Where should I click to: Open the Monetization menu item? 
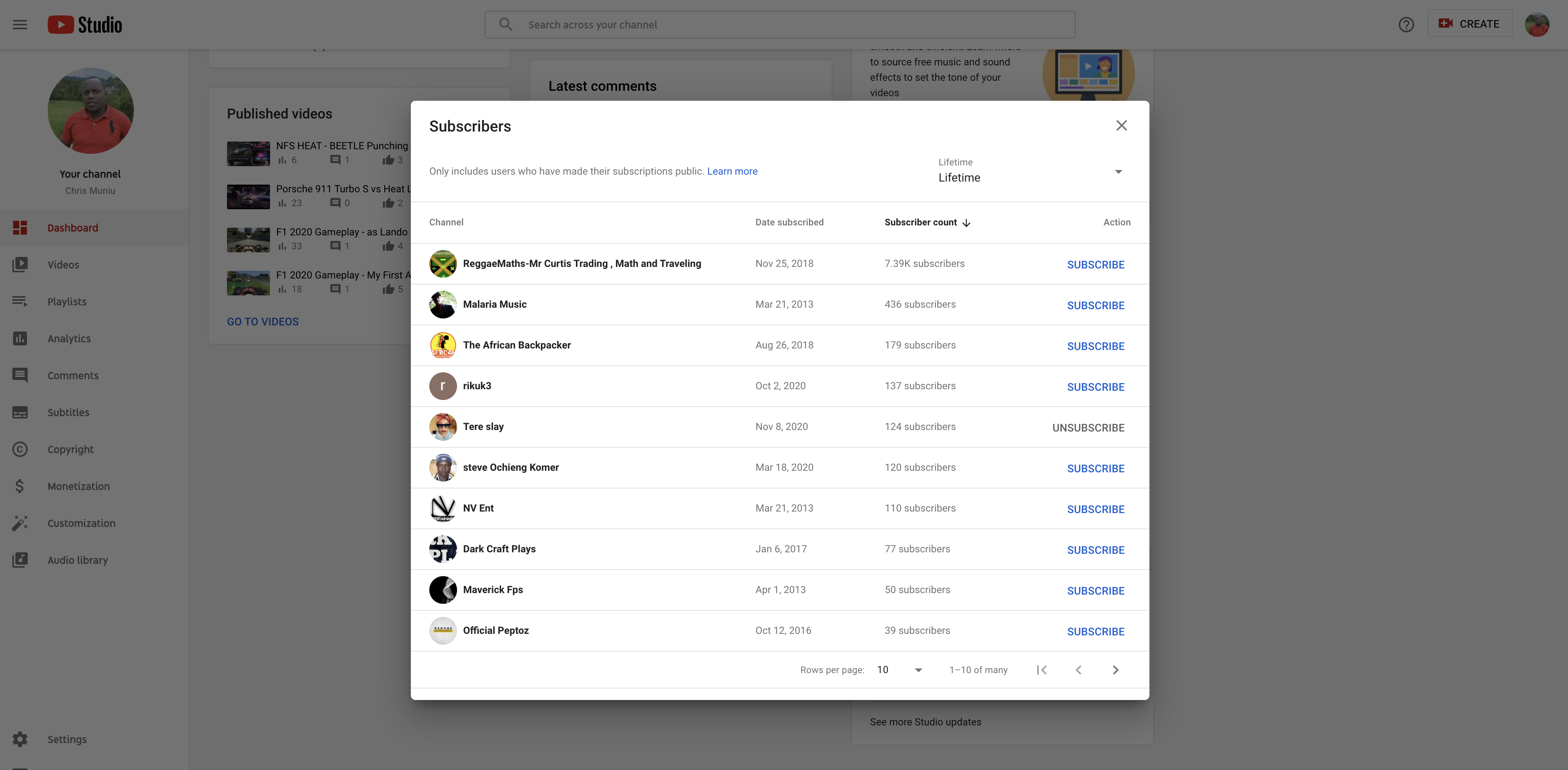(94, 486)
